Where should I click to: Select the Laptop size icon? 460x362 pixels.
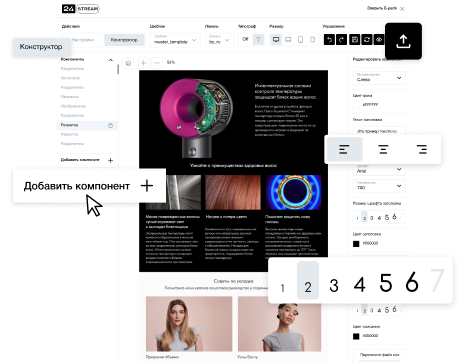coord(288,40)
